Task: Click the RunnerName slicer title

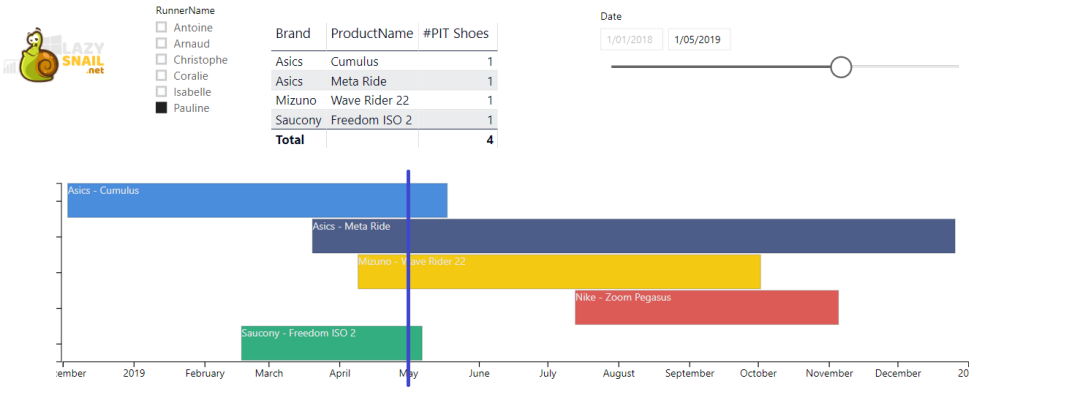Action: coord(185,10)
